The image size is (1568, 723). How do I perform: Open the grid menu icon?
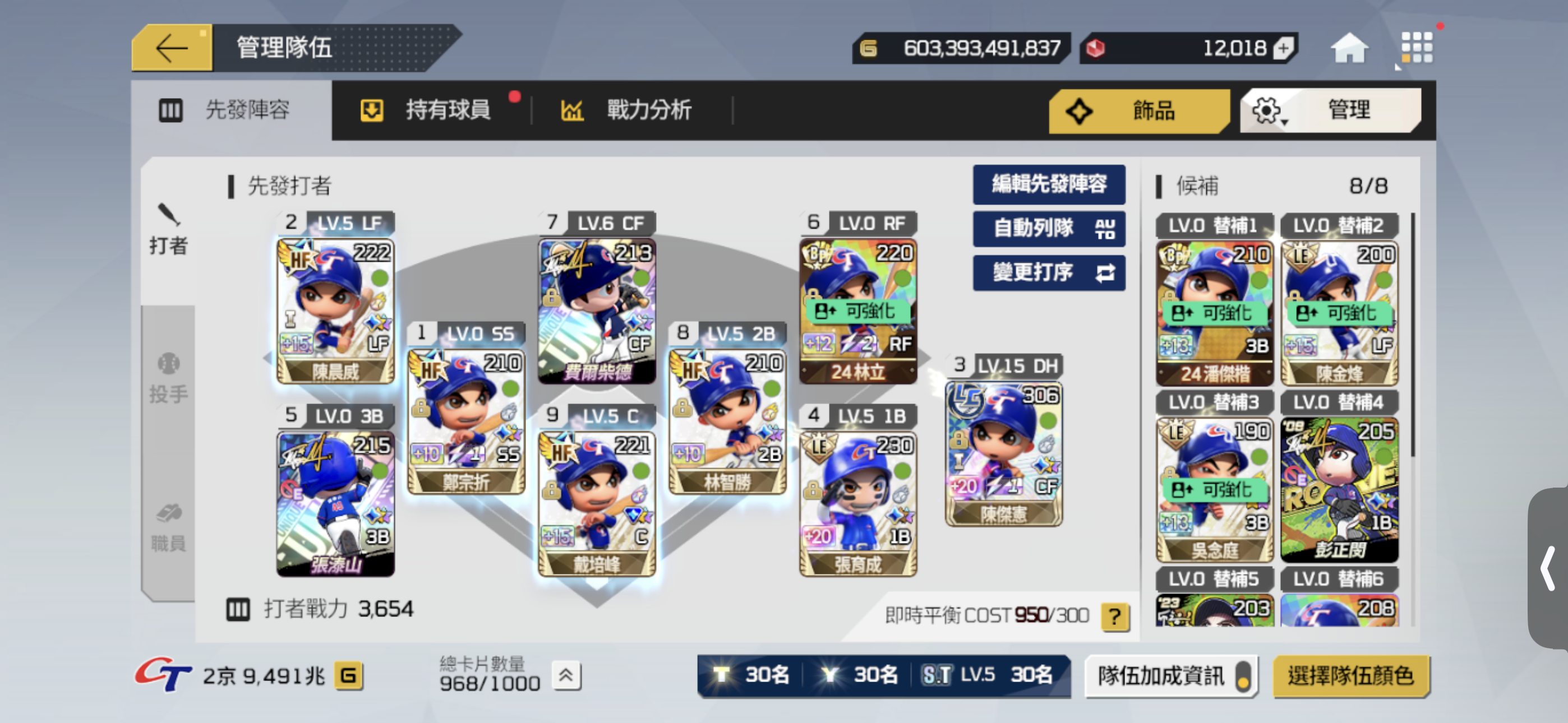[x=1417, y=48]
